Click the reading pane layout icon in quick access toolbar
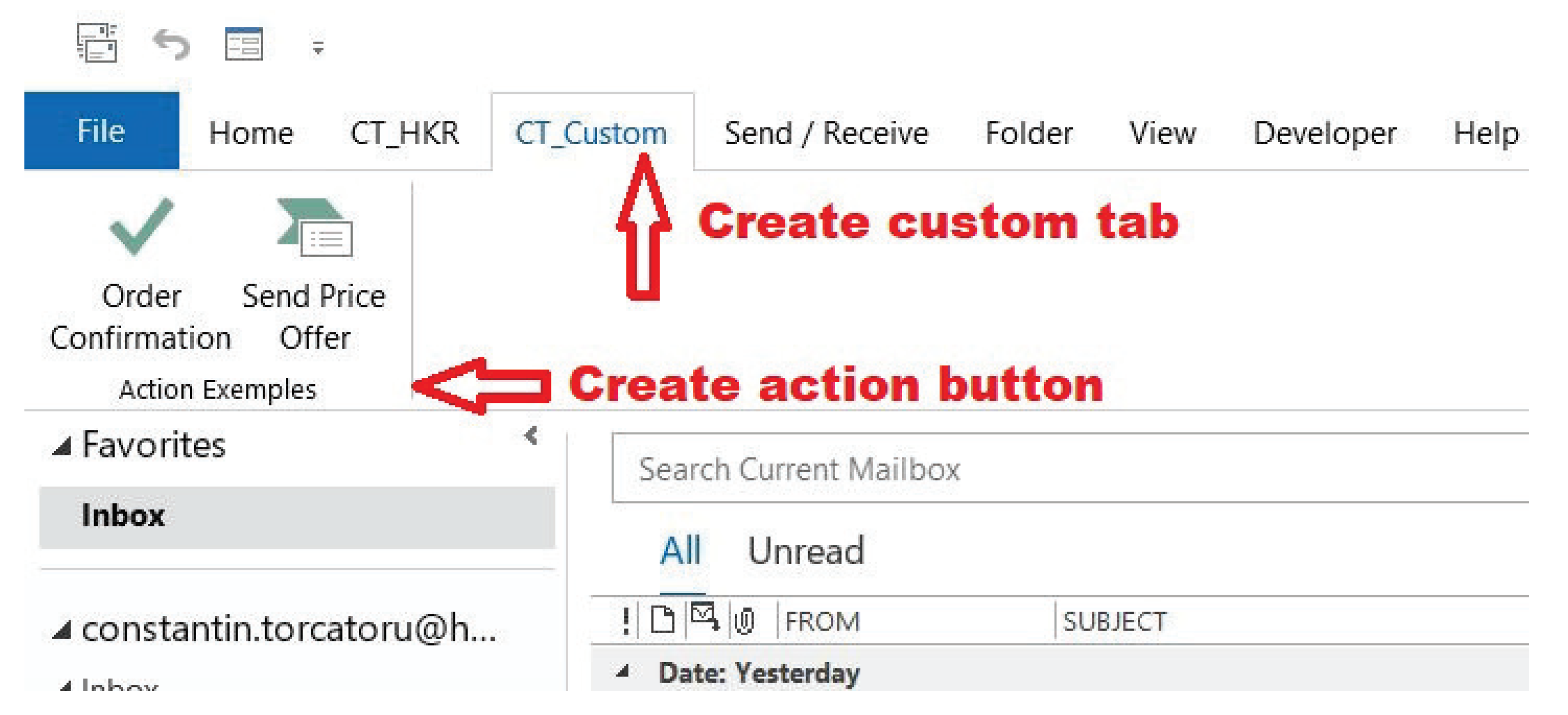Screen dimensions: 1568x715 [x=243, y=45]
